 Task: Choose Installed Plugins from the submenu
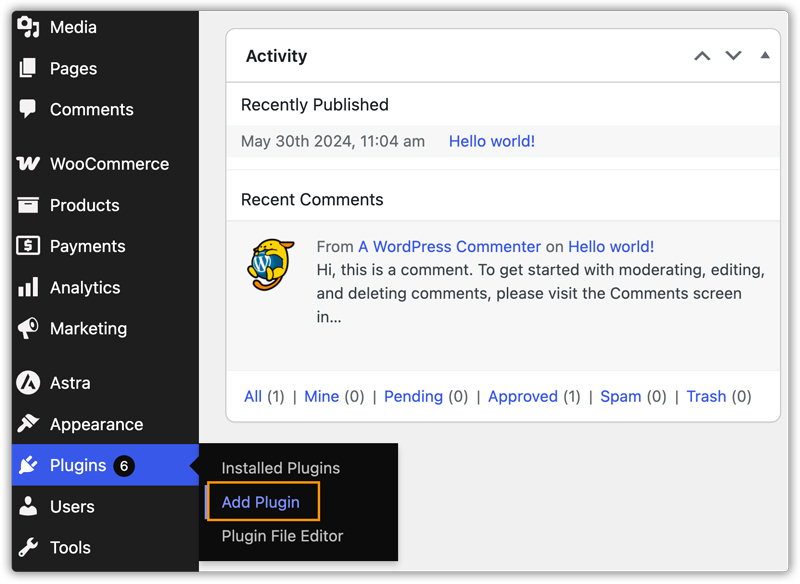click(281, 468)
